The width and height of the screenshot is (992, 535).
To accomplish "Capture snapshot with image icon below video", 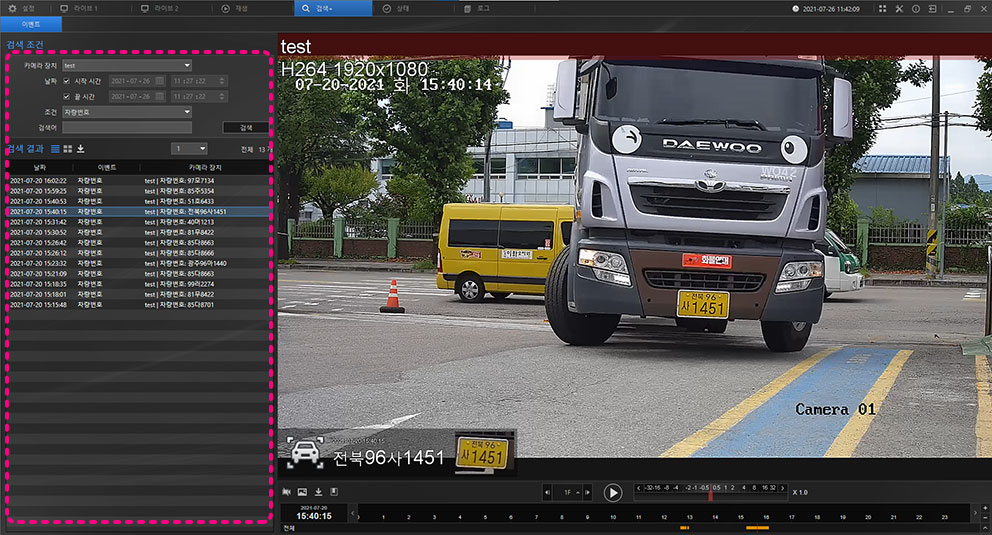I will click(x=302, y=492).
